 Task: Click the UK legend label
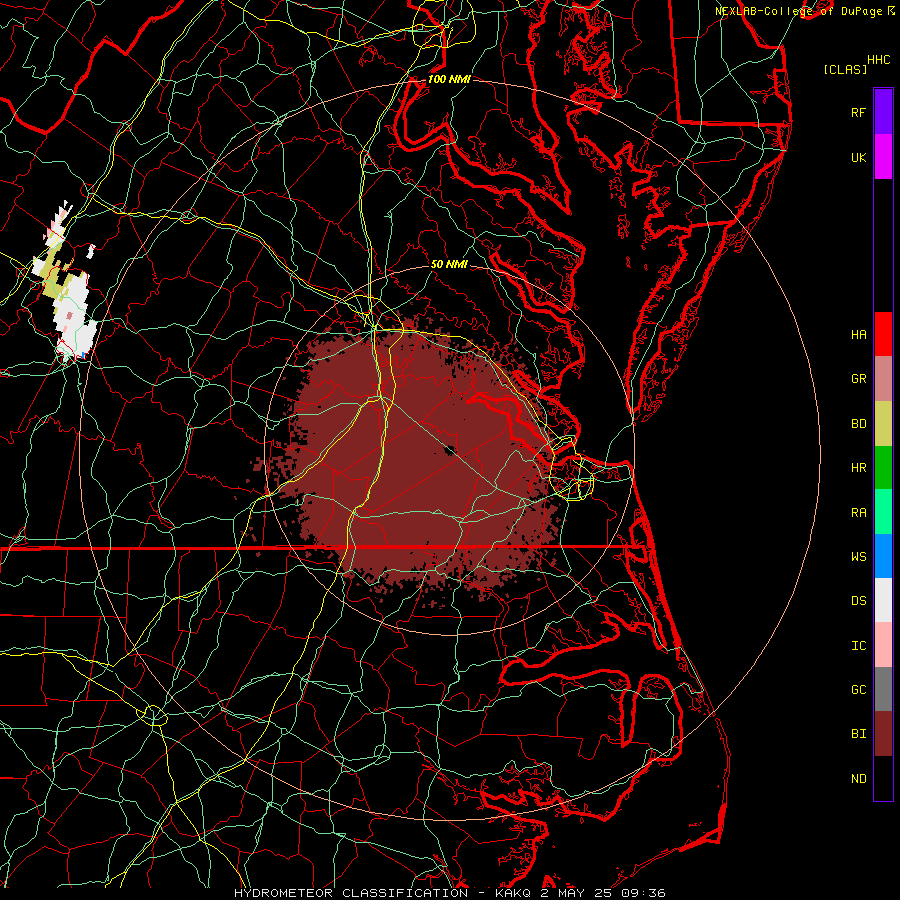[858, 157]
